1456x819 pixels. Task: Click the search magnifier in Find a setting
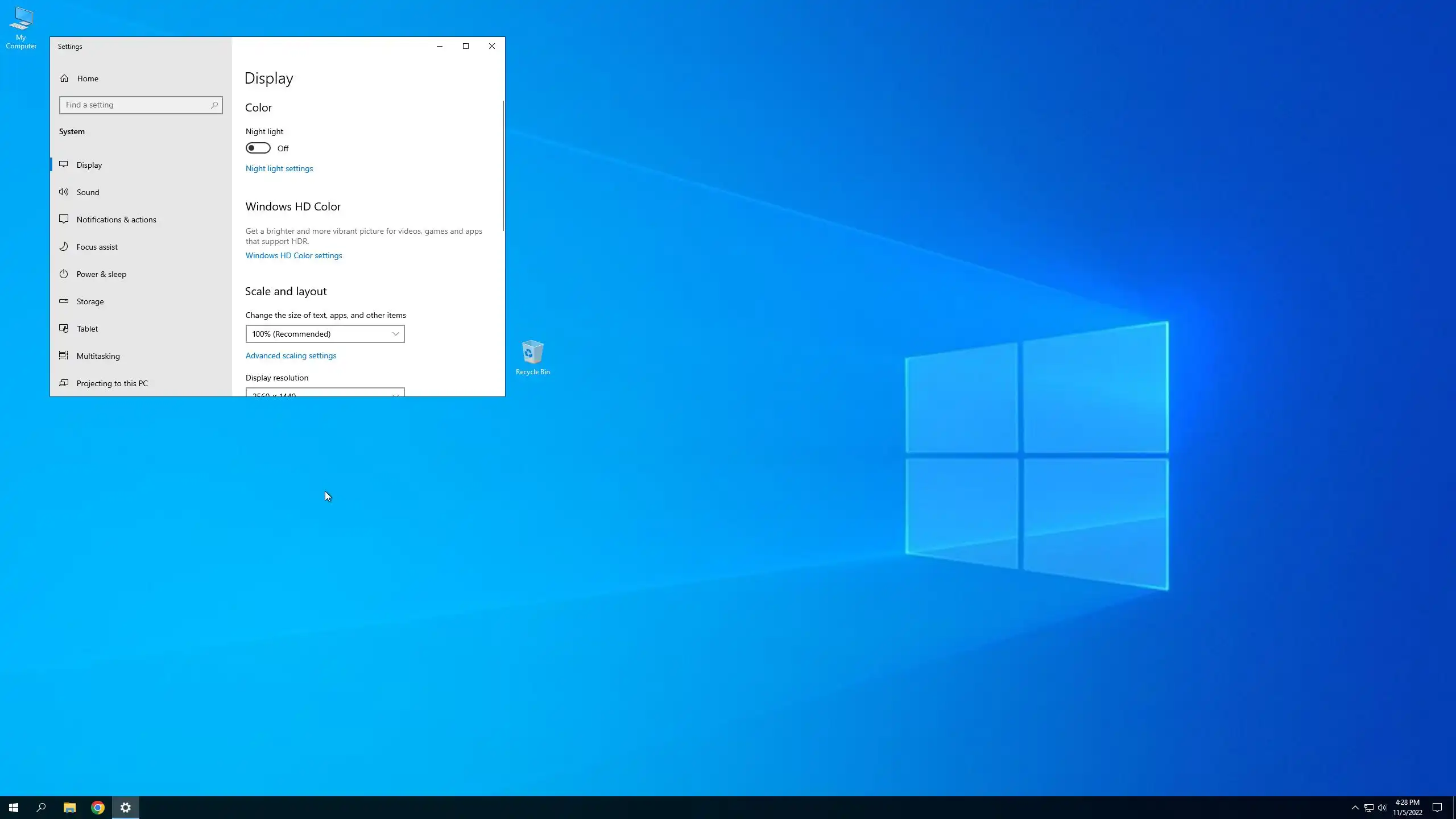(214, 105)
